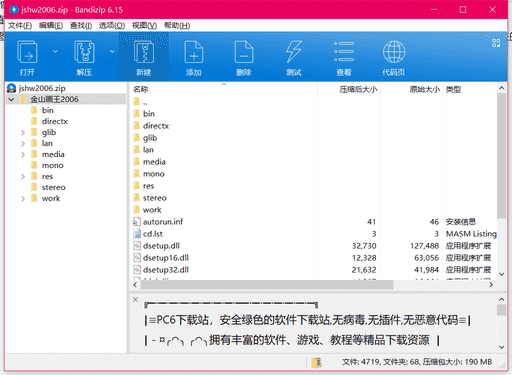Image resolution: width=512 pixels, height=375 pixels.
Task: Collapse the 金山画王2006 tree folder
Action: [x=11, y=99]
